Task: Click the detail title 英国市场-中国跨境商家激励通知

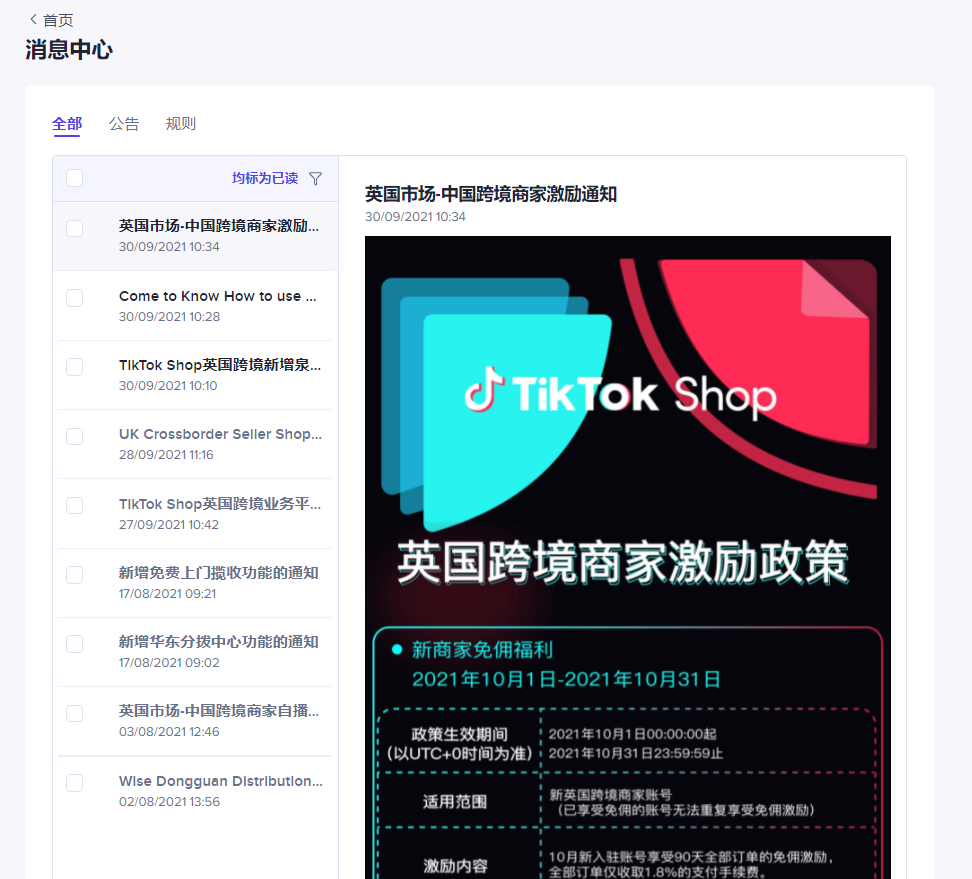Action: [x=490, y=195]
